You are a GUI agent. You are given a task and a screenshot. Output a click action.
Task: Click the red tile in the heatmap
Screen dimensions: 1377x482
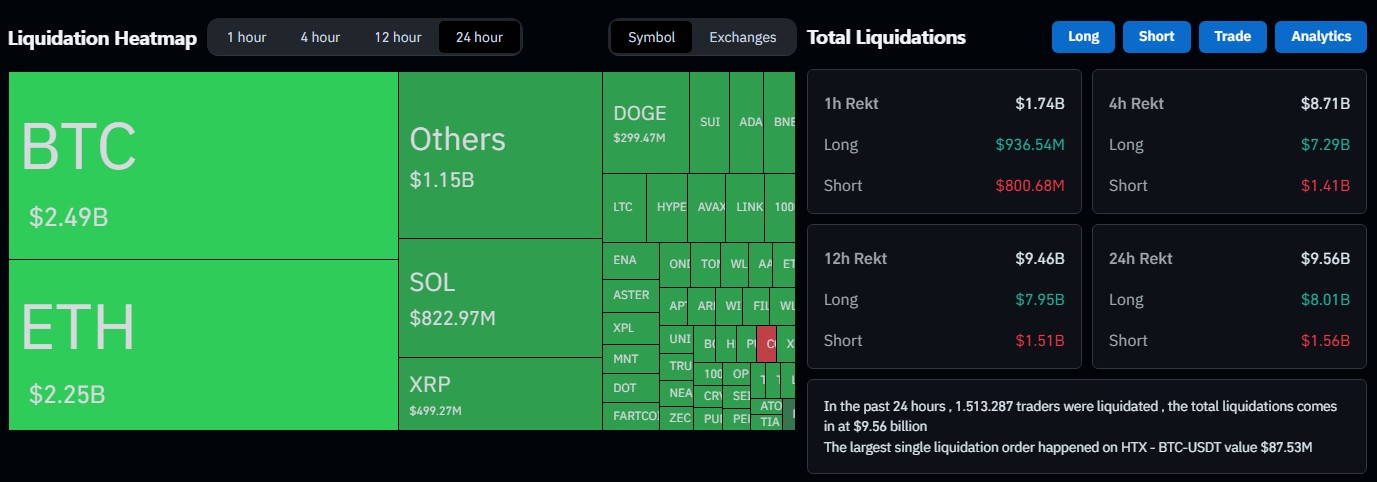(x=767, y=343)
